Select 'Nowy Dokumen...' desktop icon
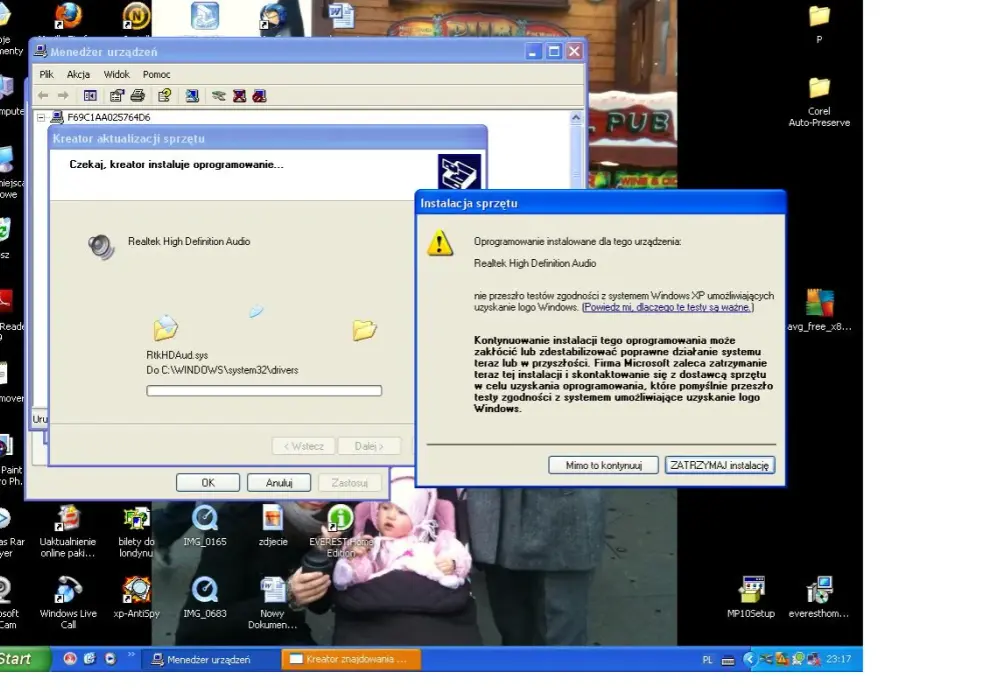 click(273, 603)
